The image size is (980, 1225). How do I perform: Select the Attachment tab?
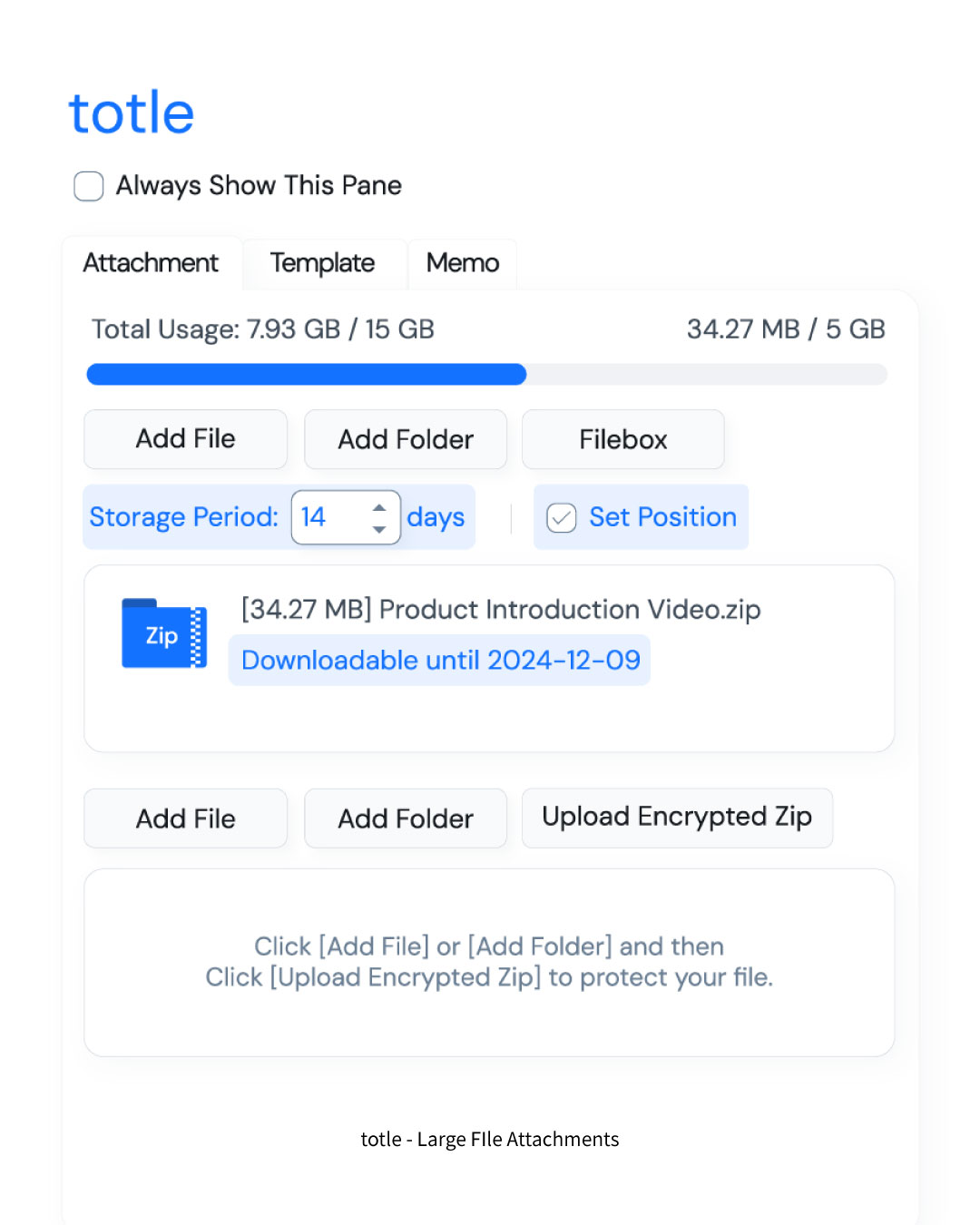[151, 263]
